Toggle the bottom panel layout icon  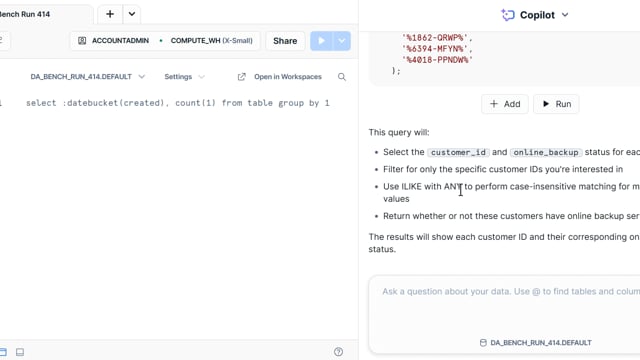click(20, 352)
